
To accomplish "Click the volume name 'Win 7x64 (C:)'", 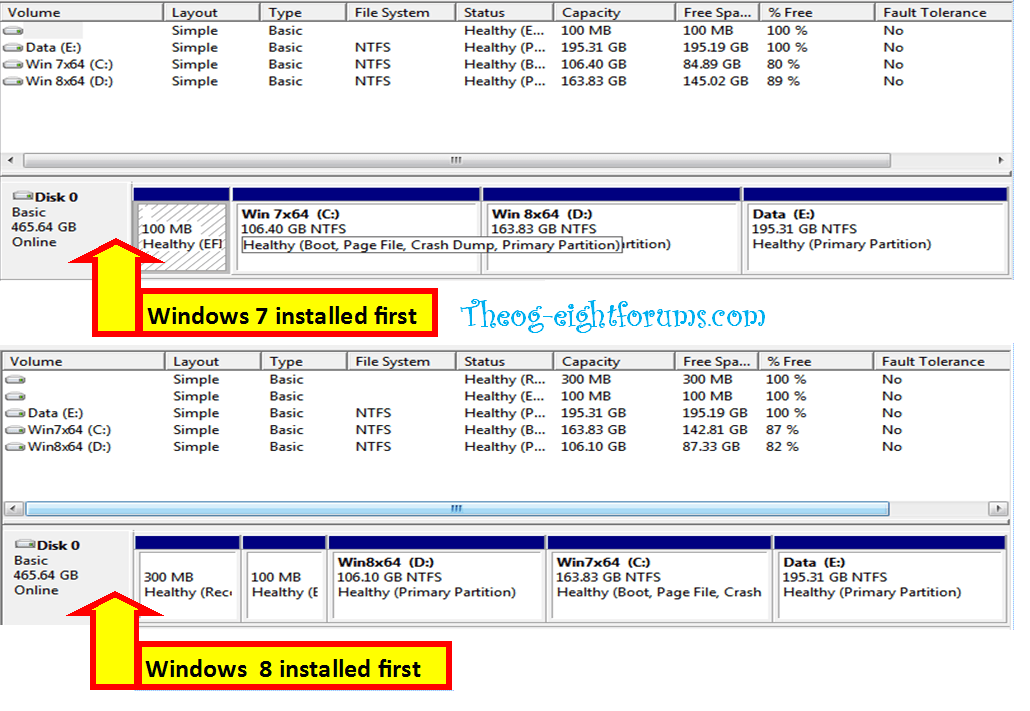I will pos(69,64).
